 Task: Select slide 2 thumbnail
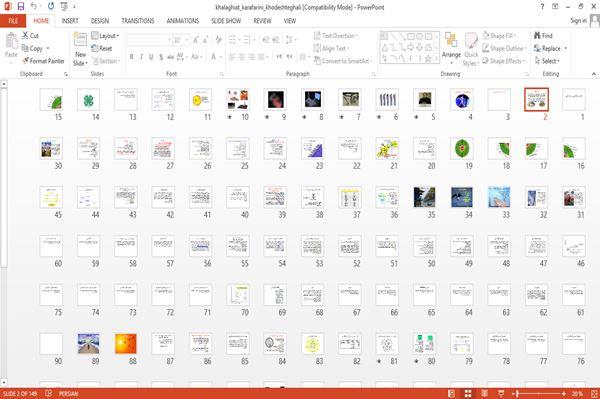click(536, 99)
